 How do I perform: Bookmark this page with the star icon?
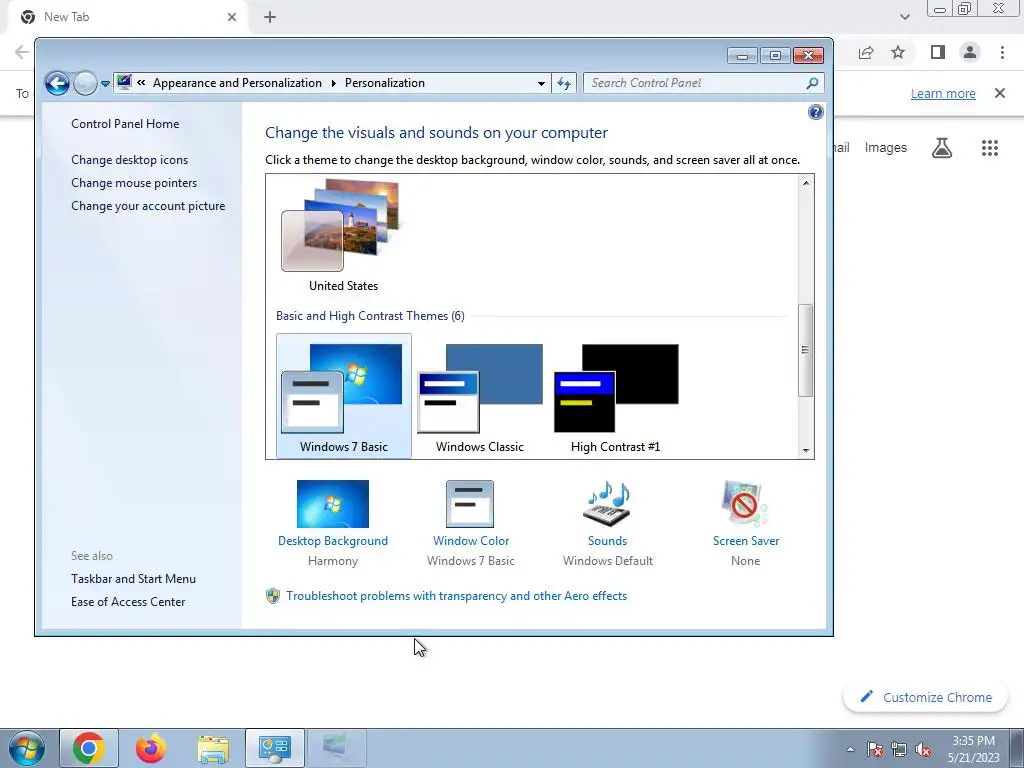(x=898, y=52)
